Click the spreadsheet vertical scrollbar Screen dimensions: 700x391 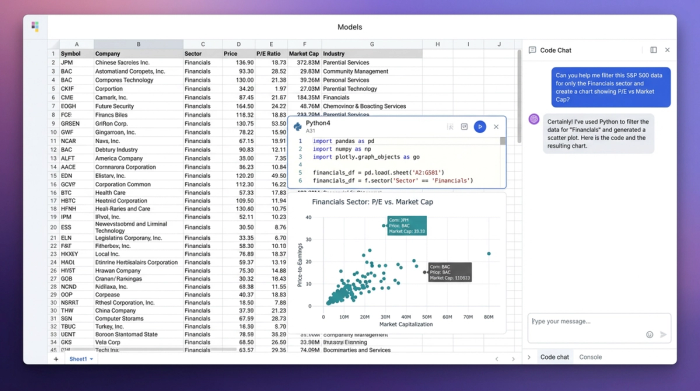pos(519,96)
